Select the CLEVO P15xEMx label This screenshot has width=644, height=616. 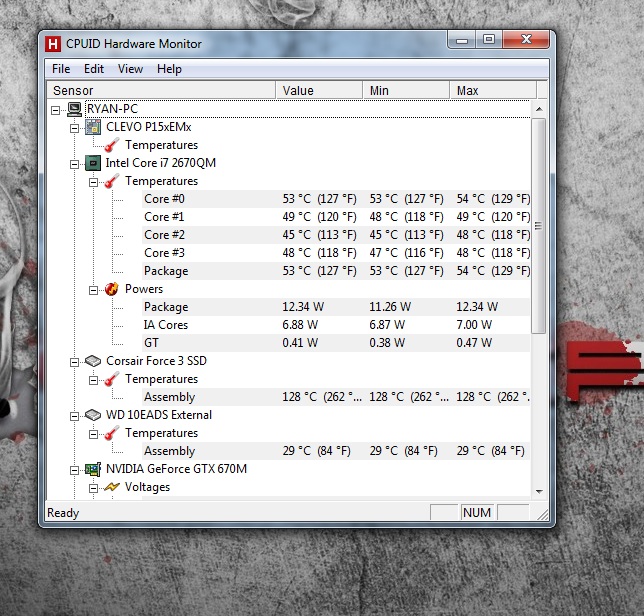coord(149,127)
